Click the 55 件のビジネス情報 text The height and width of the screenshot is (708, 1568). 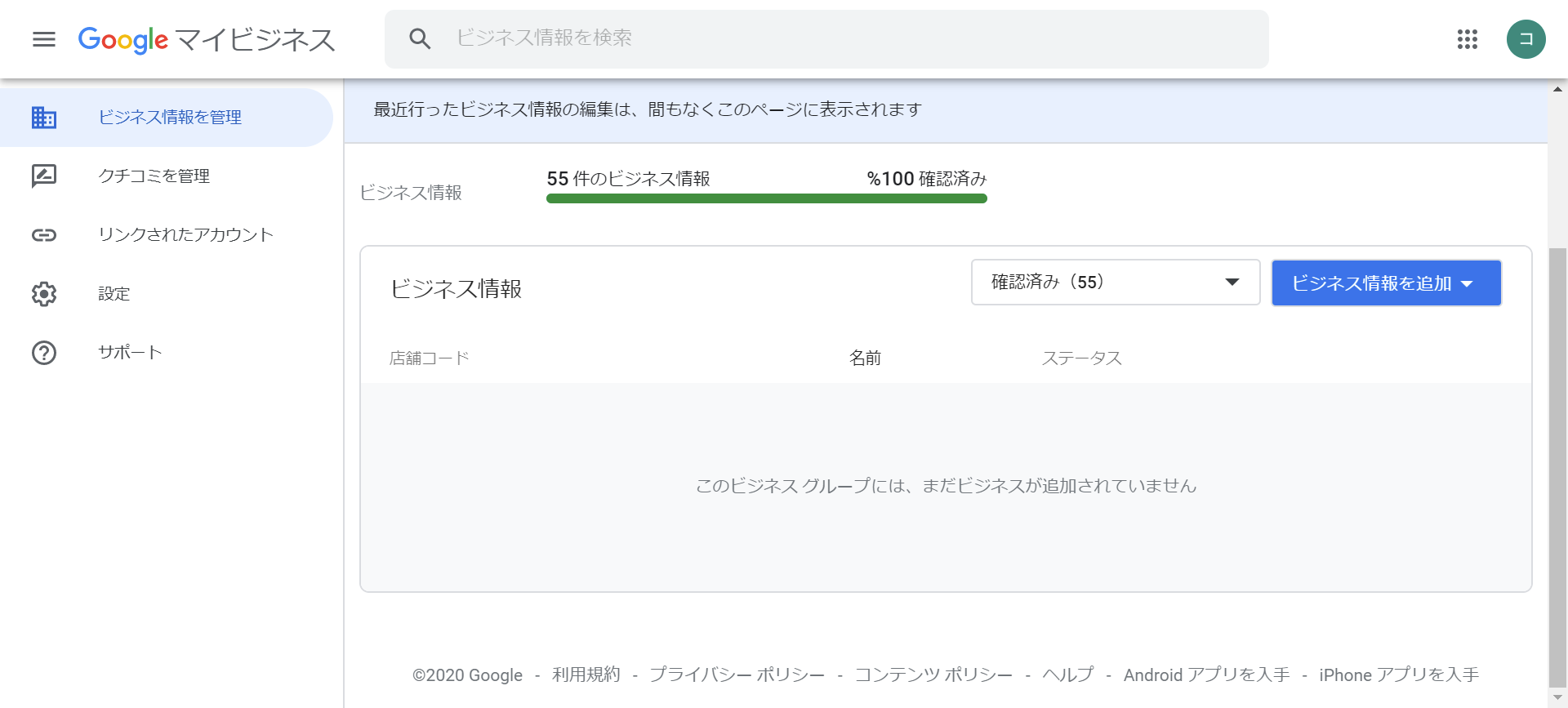pyautogui.click(x=628, y=179)
